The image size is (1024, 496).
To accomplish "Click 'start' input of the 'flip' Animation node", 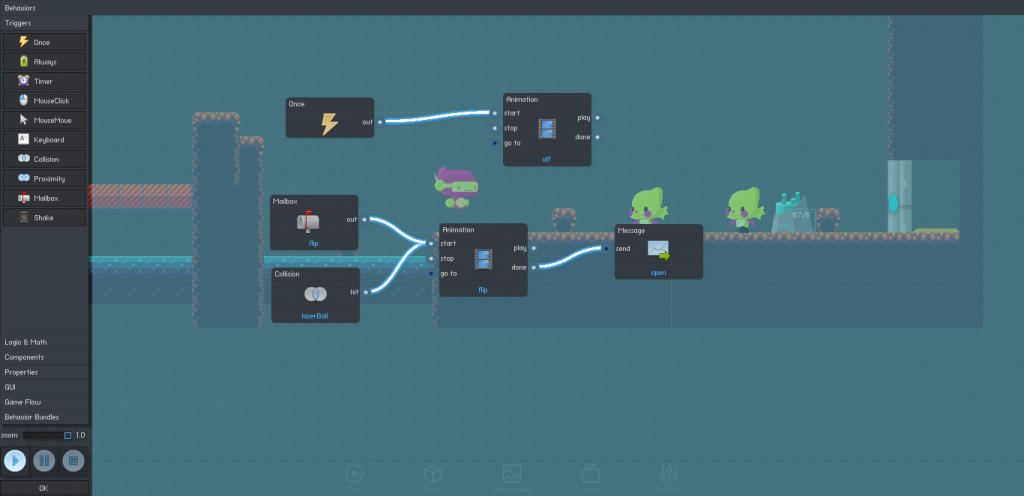I will tap(431, 243).
